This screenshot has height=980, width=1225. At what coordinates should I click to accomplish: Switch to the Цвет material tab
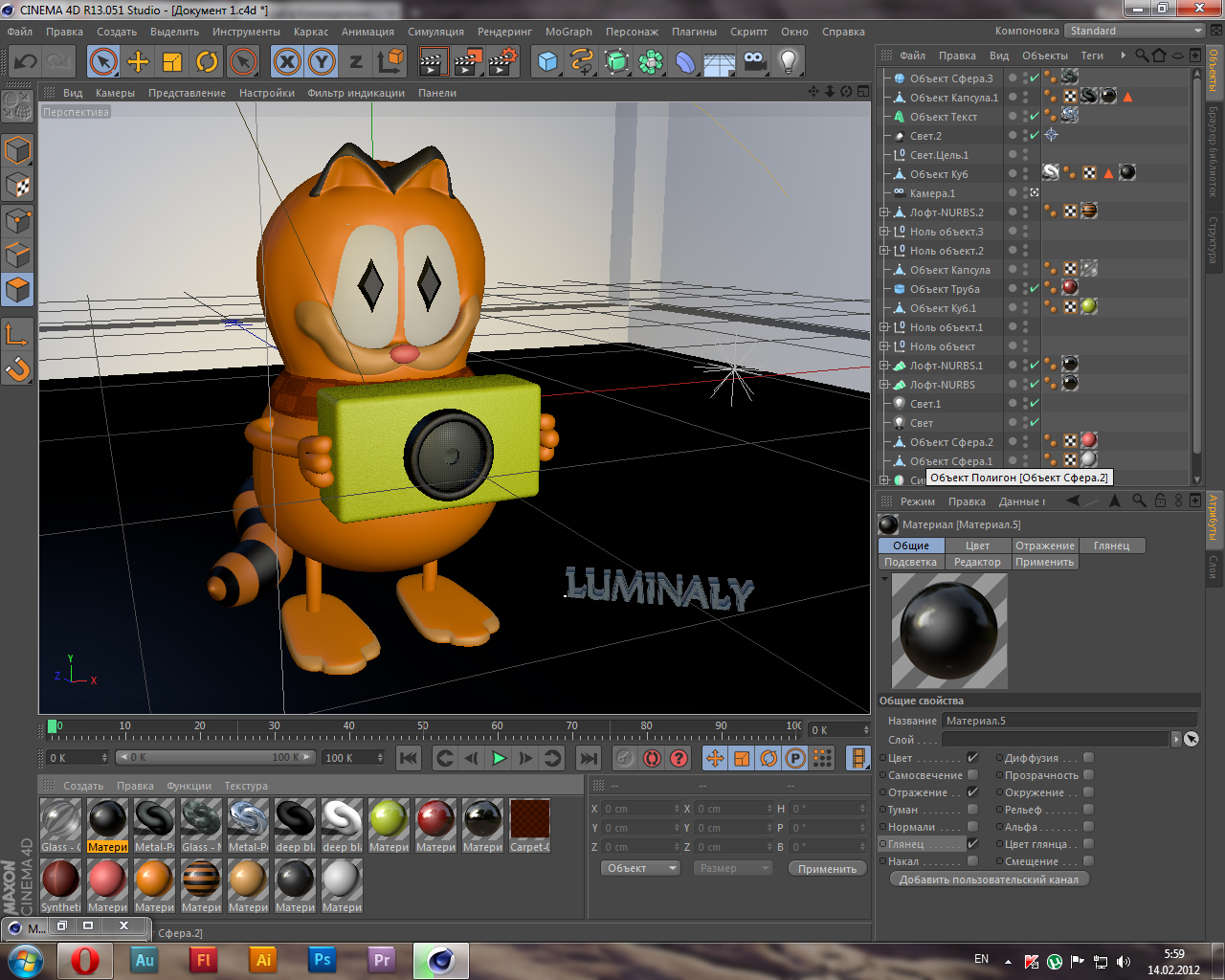pos(977,546)
